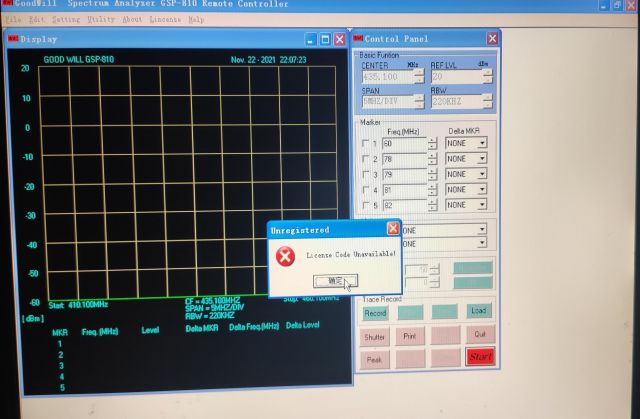Click the CENTER frequency stepper arrows
The height and width of the screenshot is (419, 640).
(419, 76)
